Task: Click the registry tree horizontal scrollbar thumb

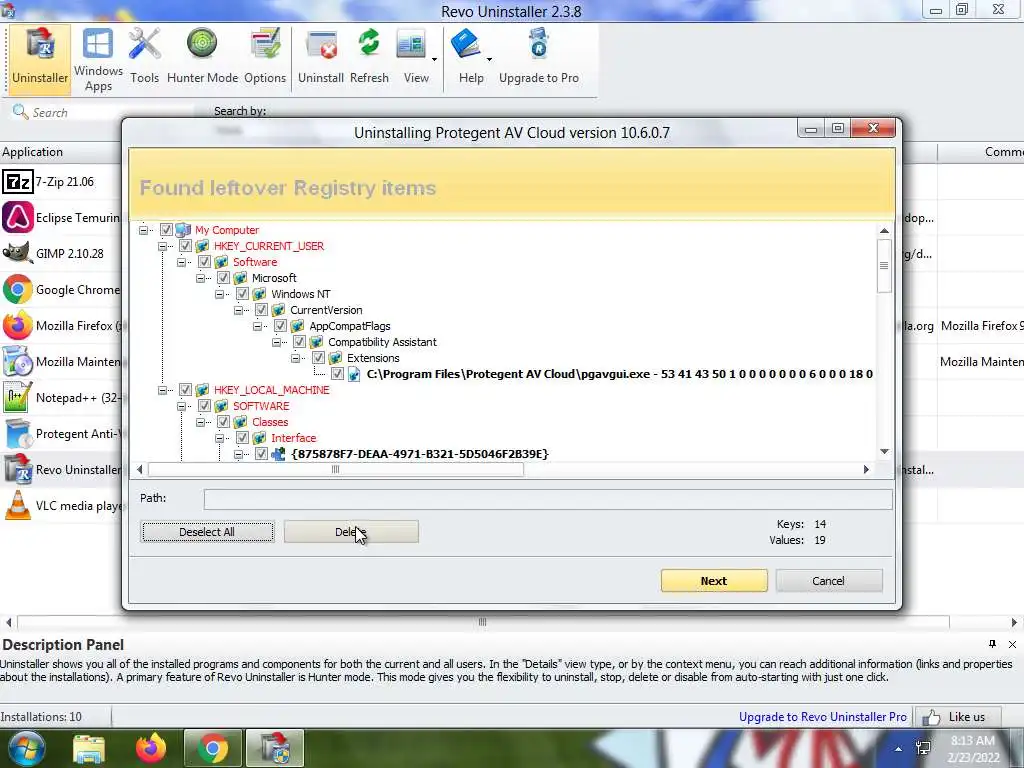Action: (x=336, y=470)
